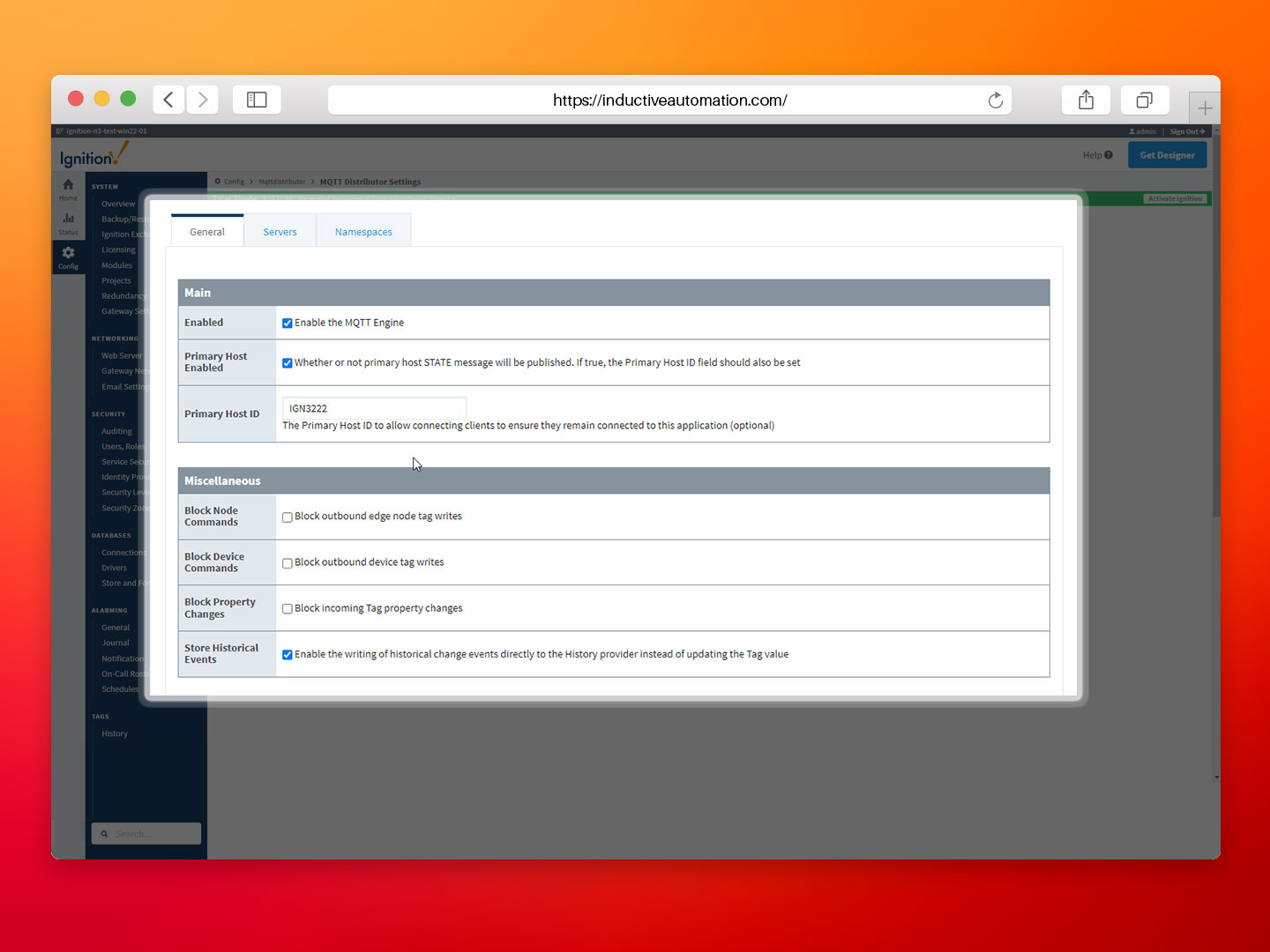This screenshot has height=952, width=1270.
Task: Enable Block outbound device tag writes
Action: pos(288,563)
